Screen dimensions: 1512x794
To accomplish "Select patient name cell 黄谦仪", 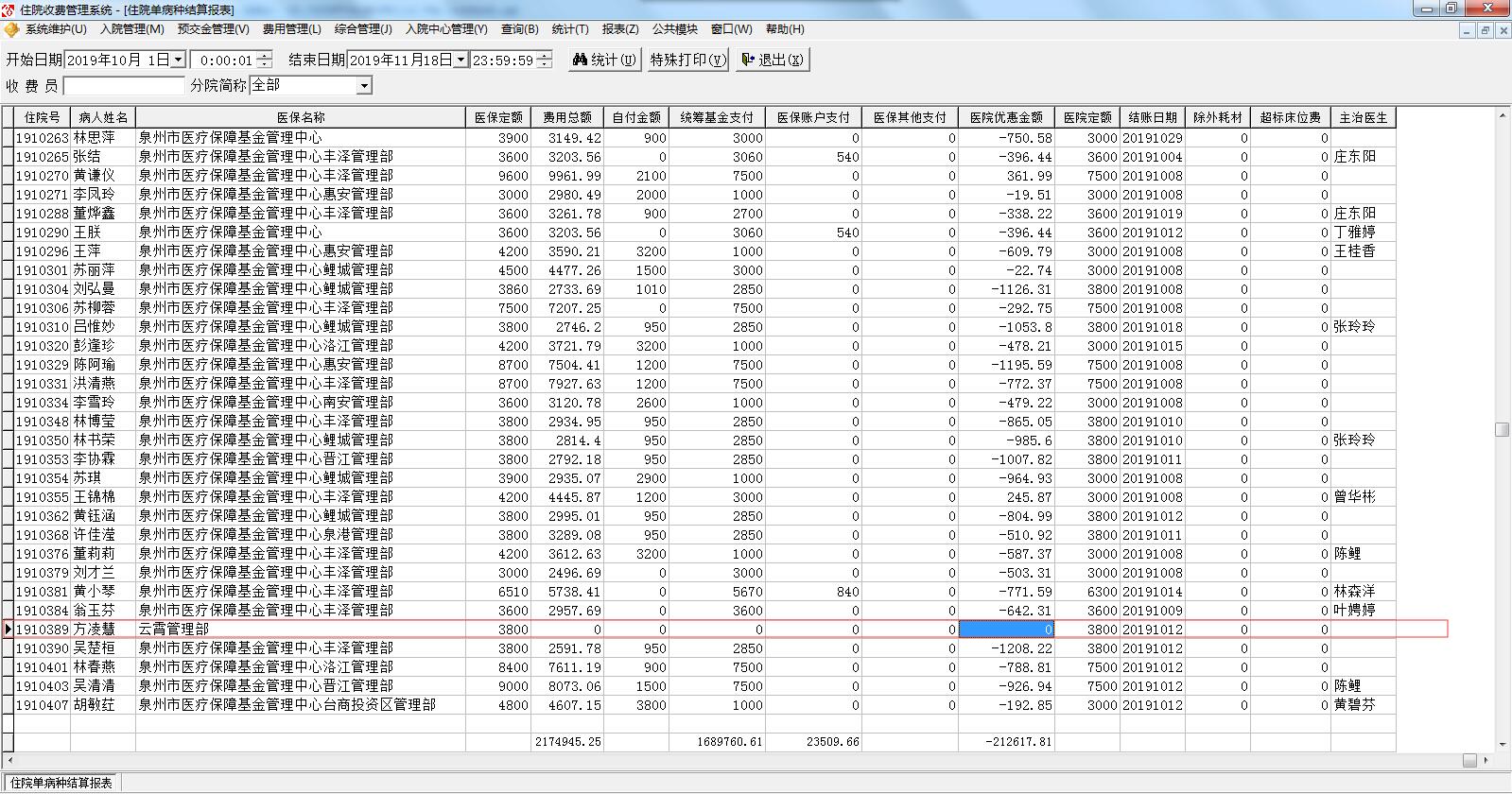I will point(103,175).
